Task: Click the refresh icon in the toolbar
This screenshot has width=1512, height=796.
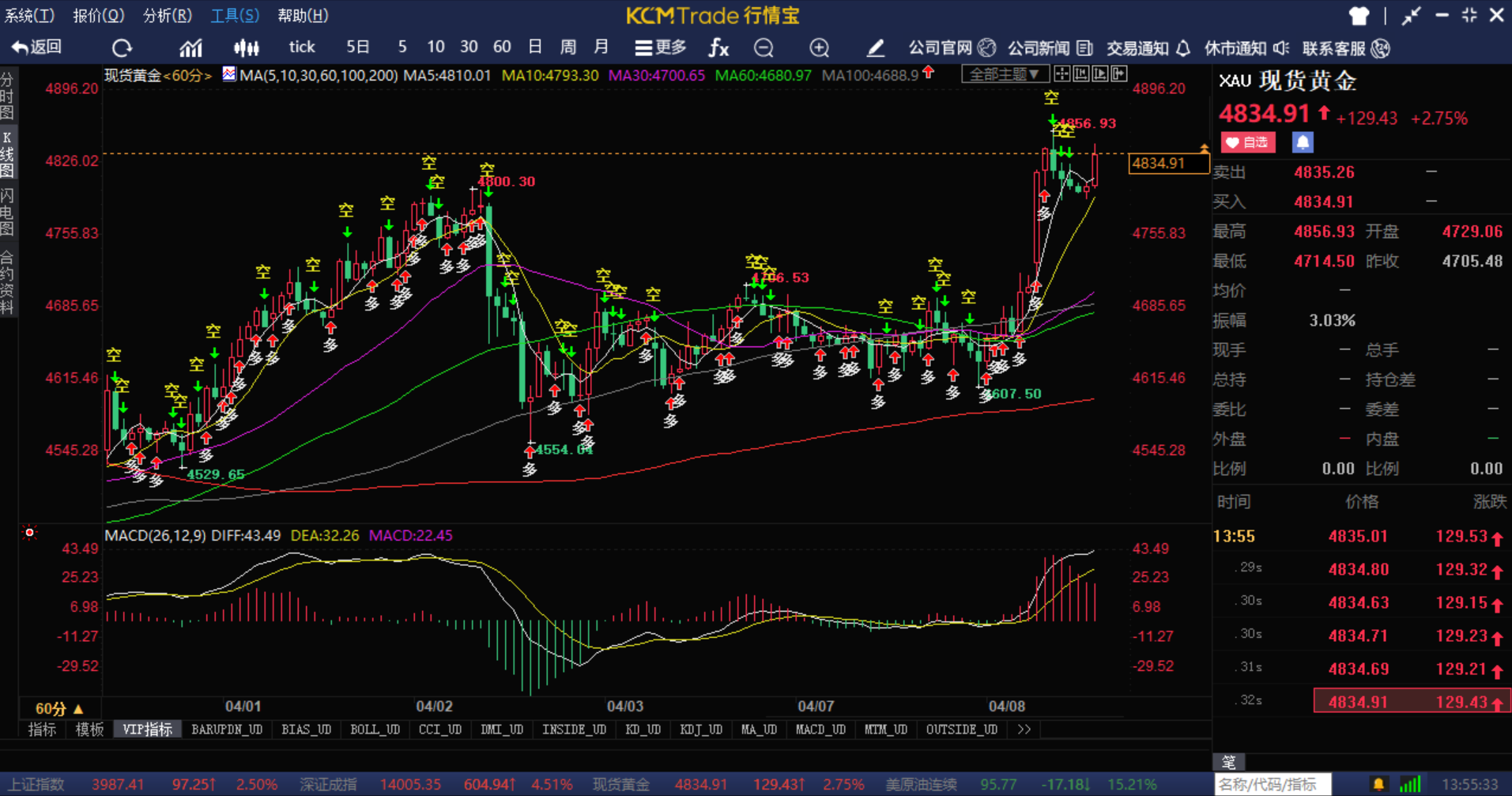Action: [x=122, y=48]
